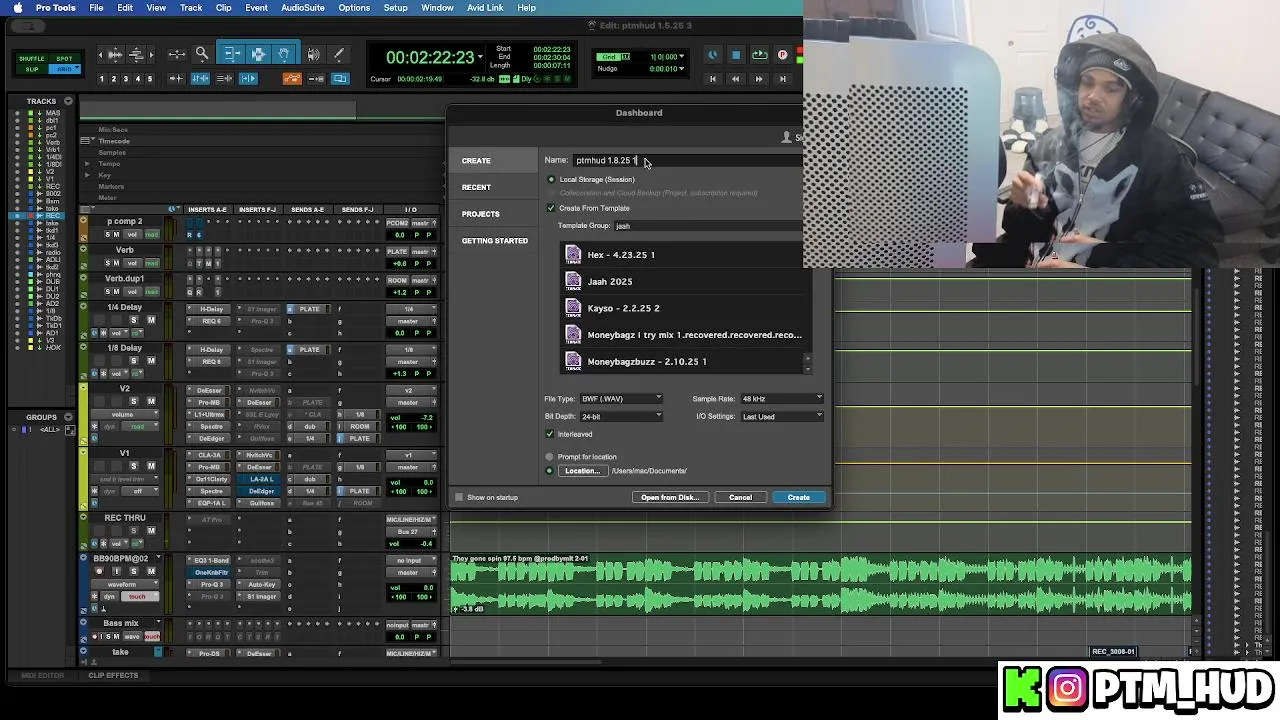This screenshot has height=720, width=1280.
Task: Pick the Grabber hand tool
Action: [283, 55]
